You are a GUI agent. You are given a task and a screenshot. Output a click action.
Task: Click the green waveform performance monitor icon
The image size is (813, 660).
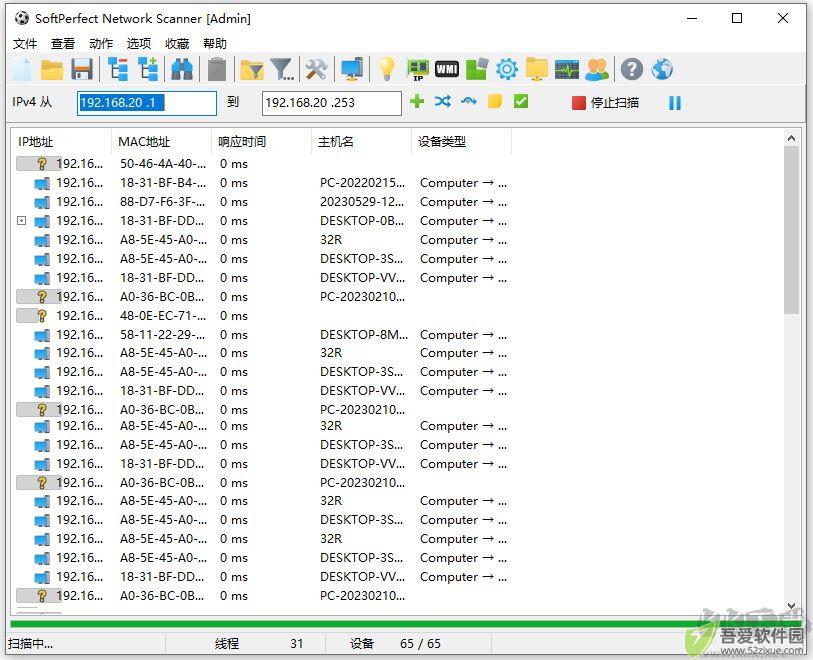click(x=567, y=69)
